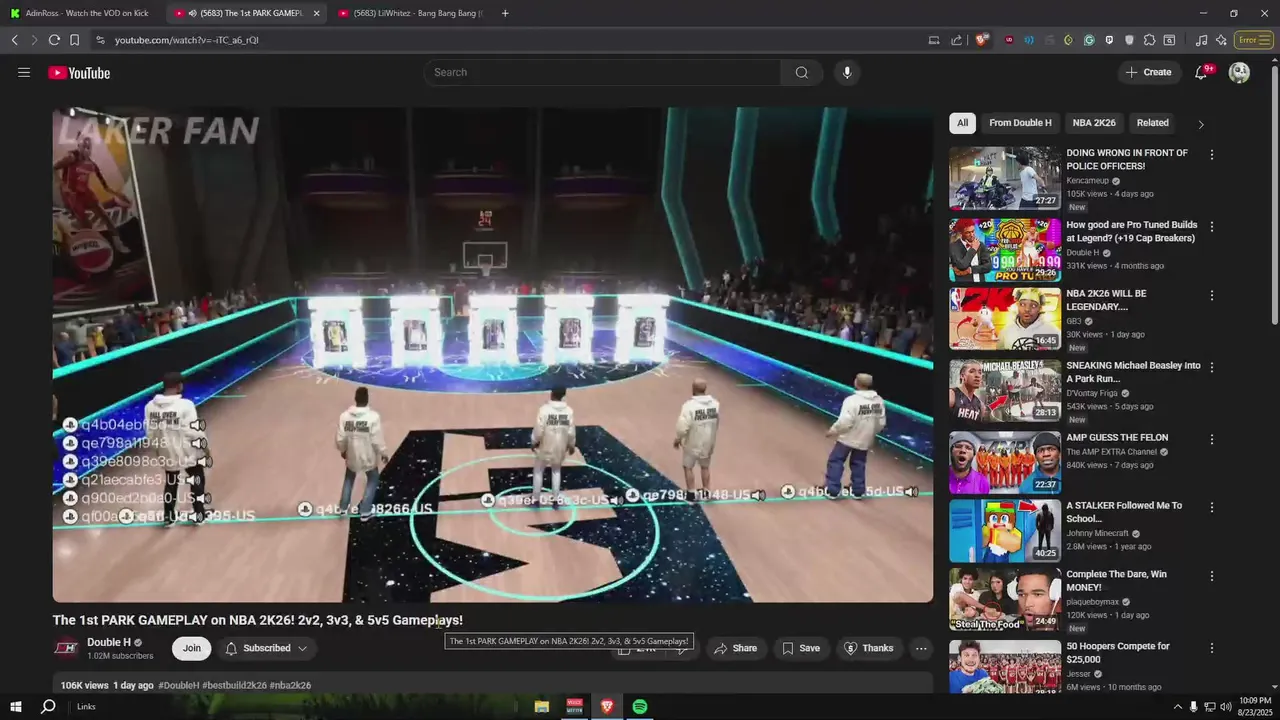Open more actions for Pro Tuned Builds video
The height and width of the screenshot is (720, 1280).
tap(1211, 227)
